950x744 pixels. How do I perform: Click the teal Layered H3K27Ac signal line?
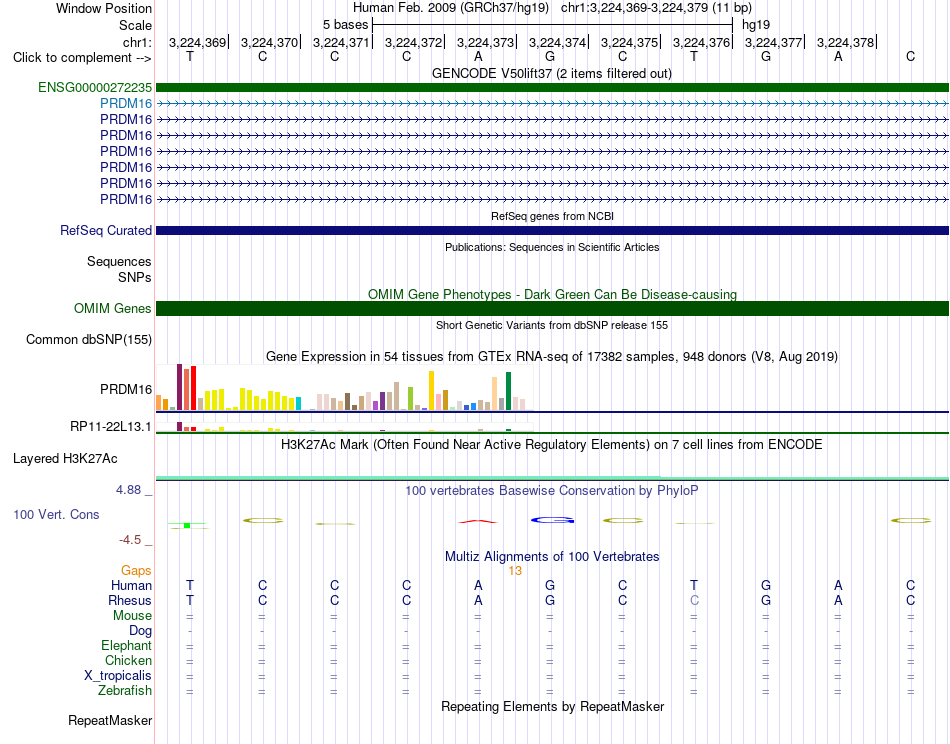pos(552,478)
